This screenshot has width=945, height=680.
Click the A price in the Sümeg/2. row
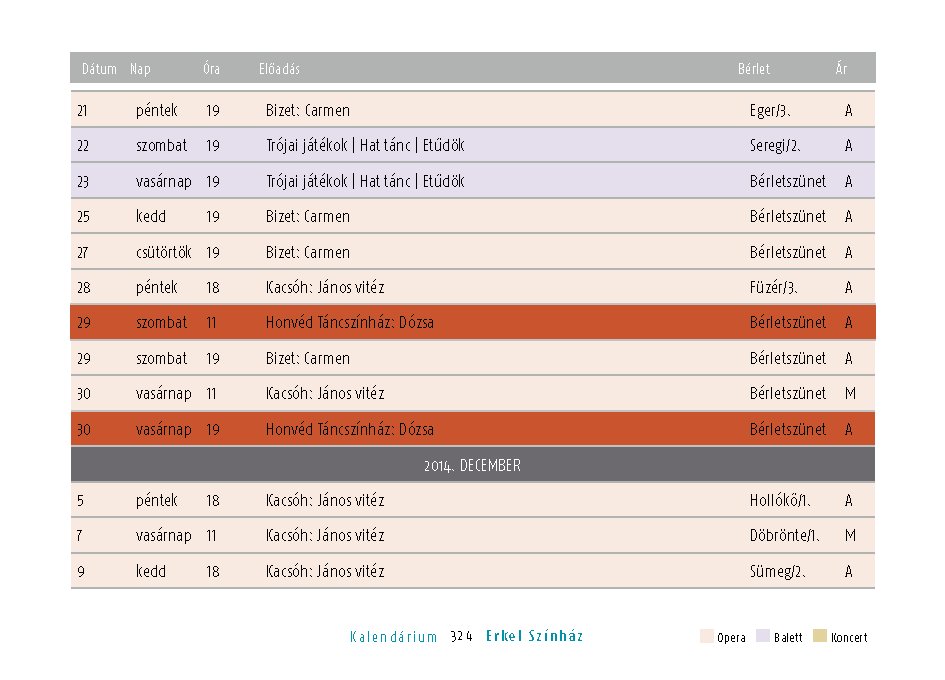coord(849,571)
